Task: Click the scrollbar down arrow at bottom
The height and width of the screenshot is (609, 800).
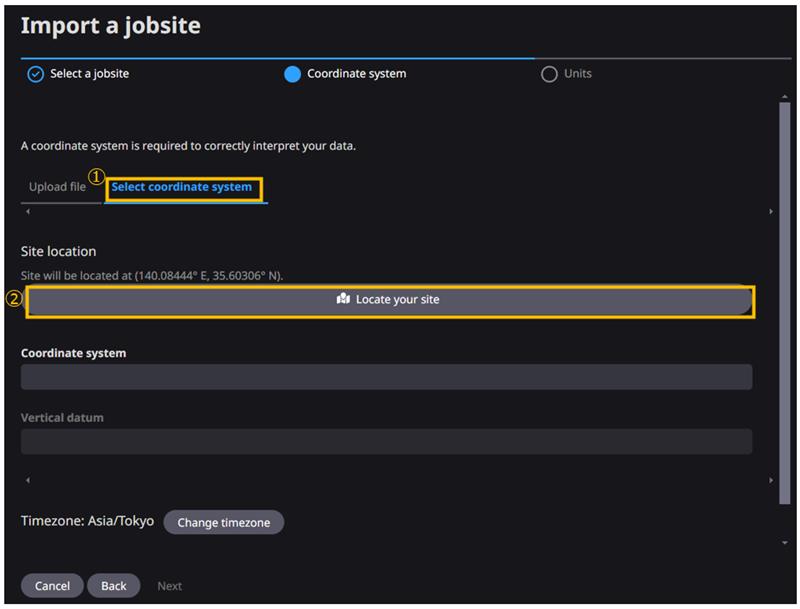Action: pyautogui.click(x=785, y=543)
